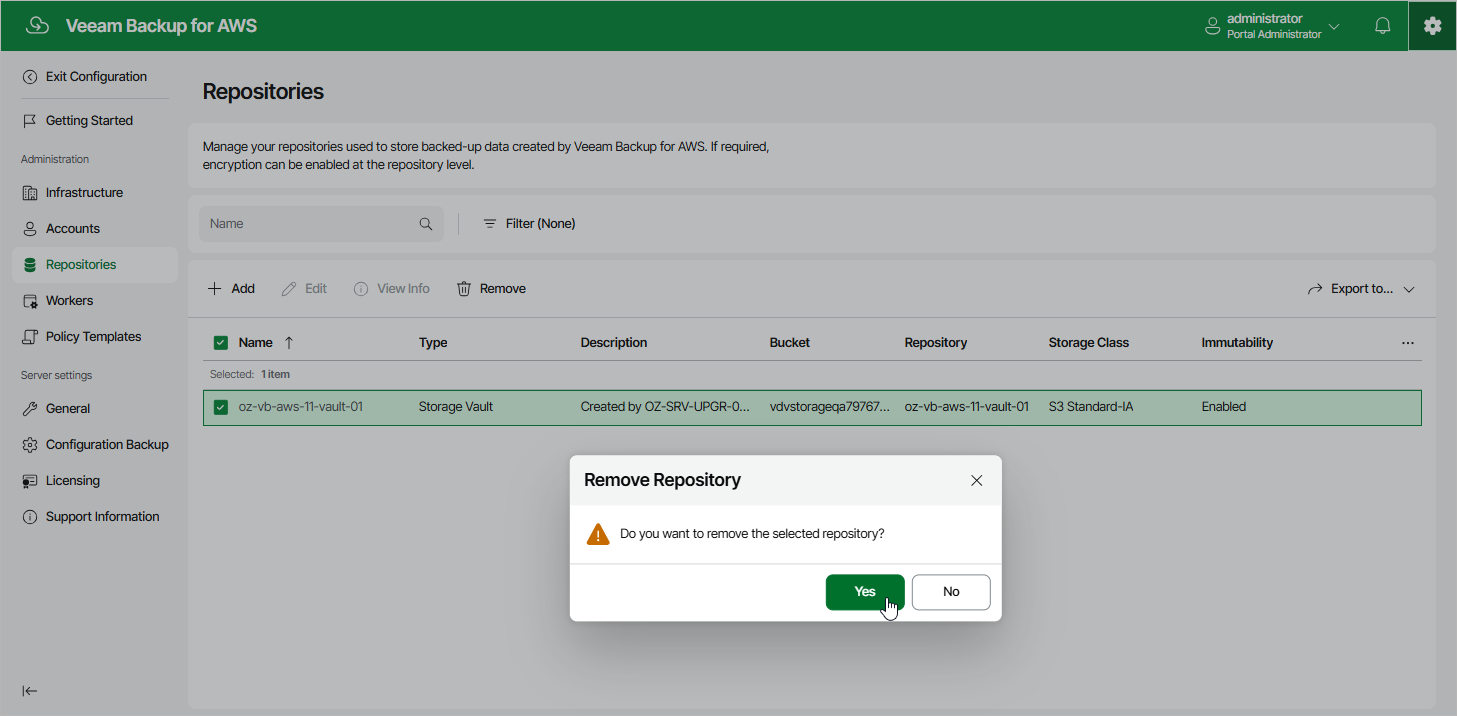Screen dimensions: 1457x716
Task: Sort by the Immutability column
Action: point(1237,343)
